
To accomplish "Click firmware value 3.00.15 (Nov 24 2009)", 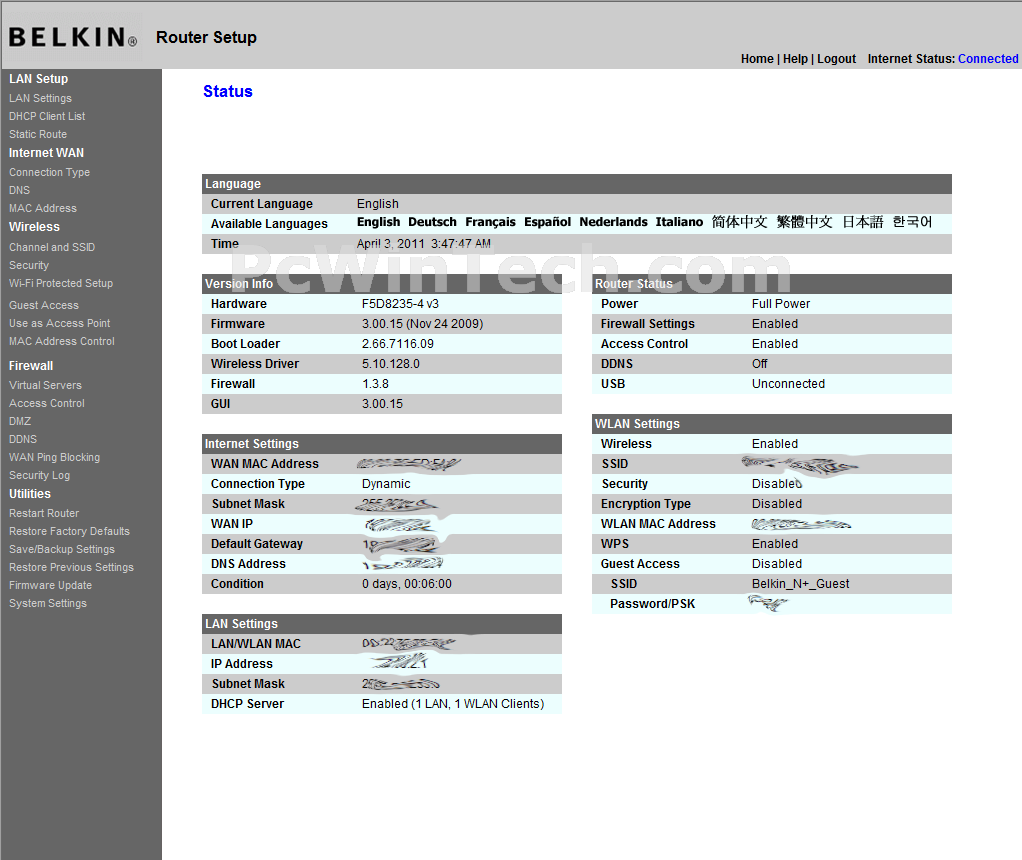I will pos(422,324).
